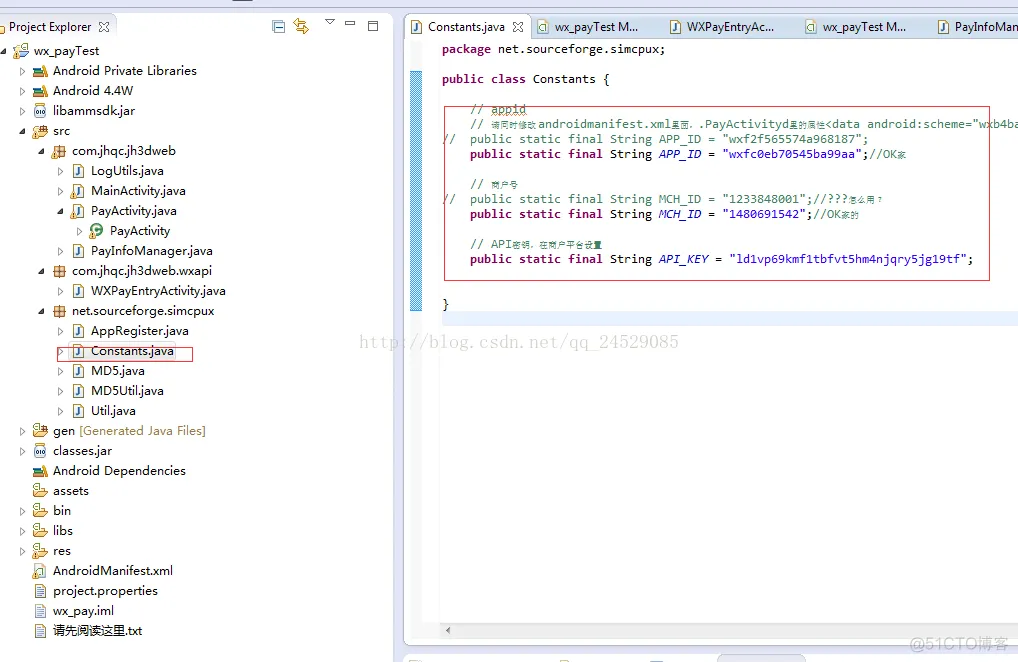
Task: Toggle Link with Editor in Project Explorer
Action: coord(301,26)
